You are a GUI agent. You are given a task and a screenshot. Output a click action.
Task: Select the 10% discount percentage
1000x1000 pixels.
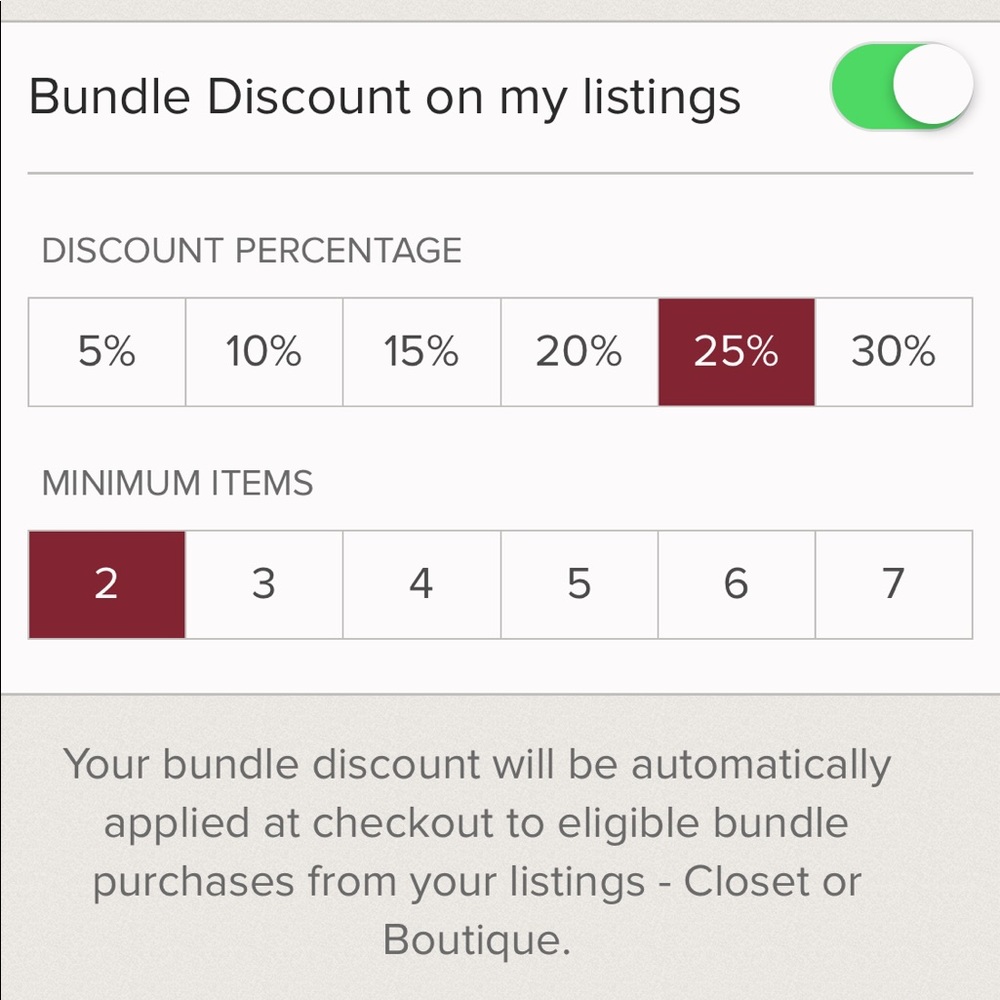(x=263, y=352)
